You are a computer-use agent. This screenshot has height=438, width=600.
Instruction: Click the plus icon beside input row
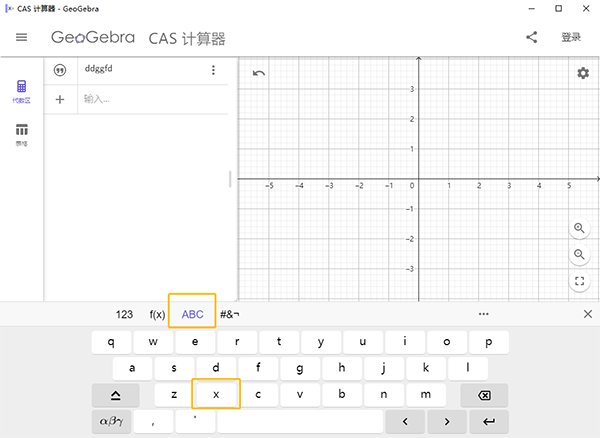pos(60,99)
